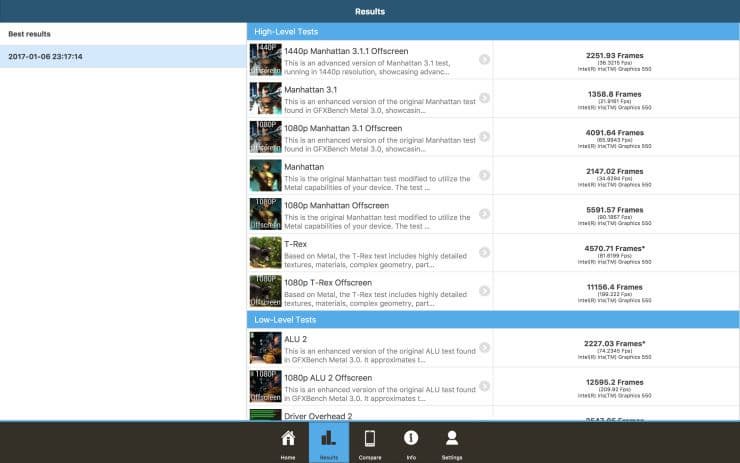Click the Driver Overhead 2 title

(x=318, y=416)
